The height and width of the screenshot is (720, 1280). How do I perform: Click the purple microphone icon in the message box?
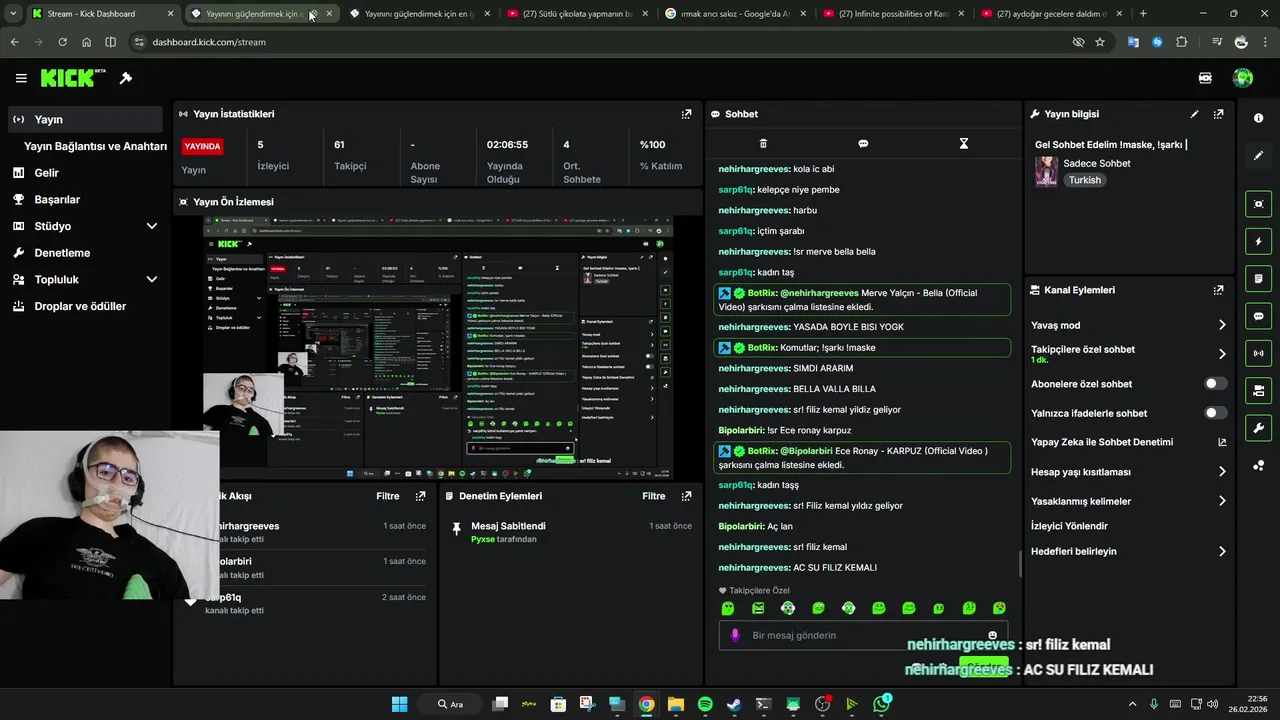point(735,635)
